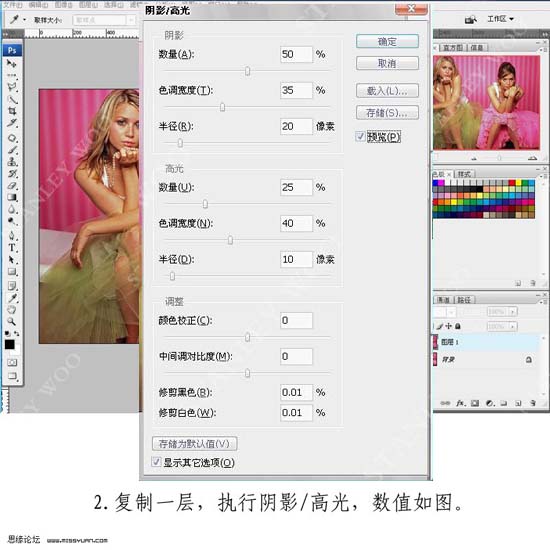This screenshot has height=550, width=550.
Task: Toggle the lock-all icon in Layers panel
Action: coord(458,326)
